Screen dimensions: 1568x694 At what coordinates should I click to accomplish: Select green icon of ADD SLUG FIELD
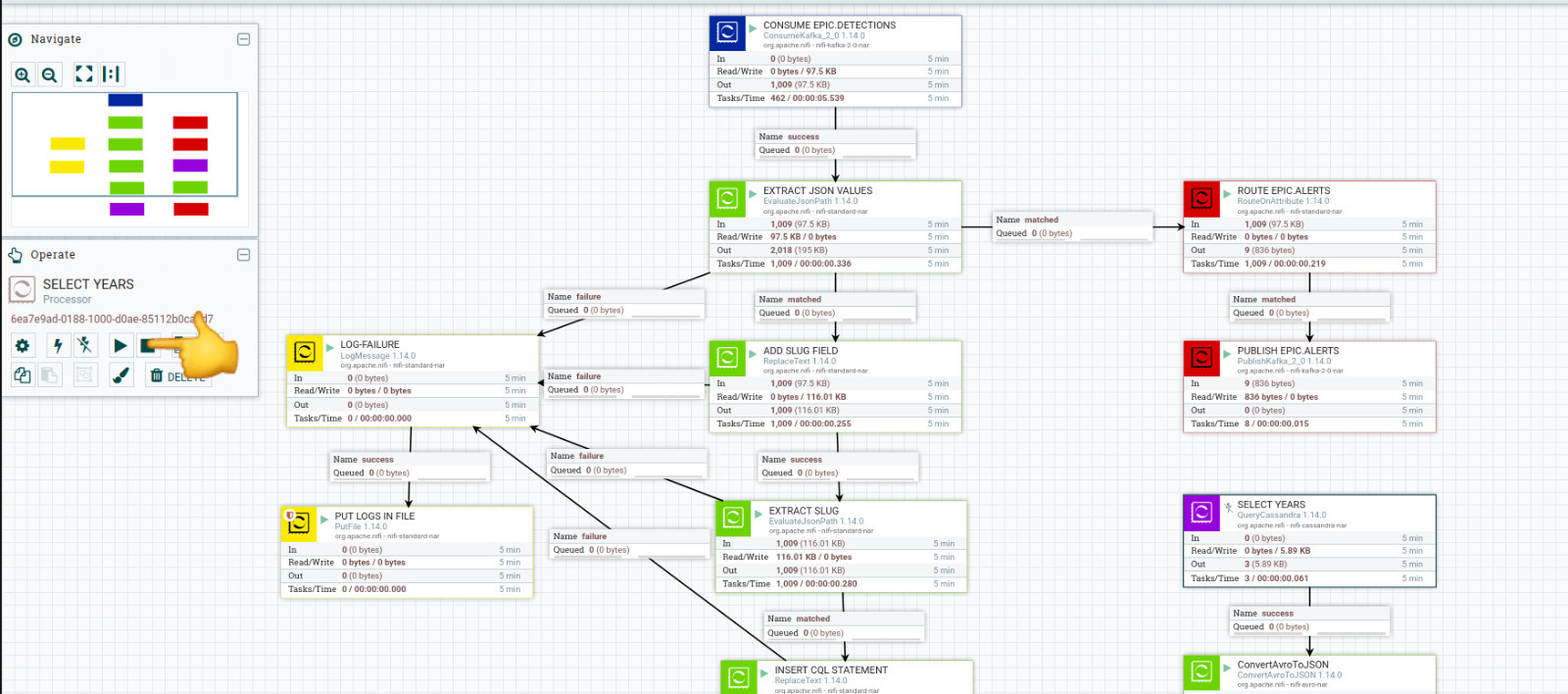point(727,359)
